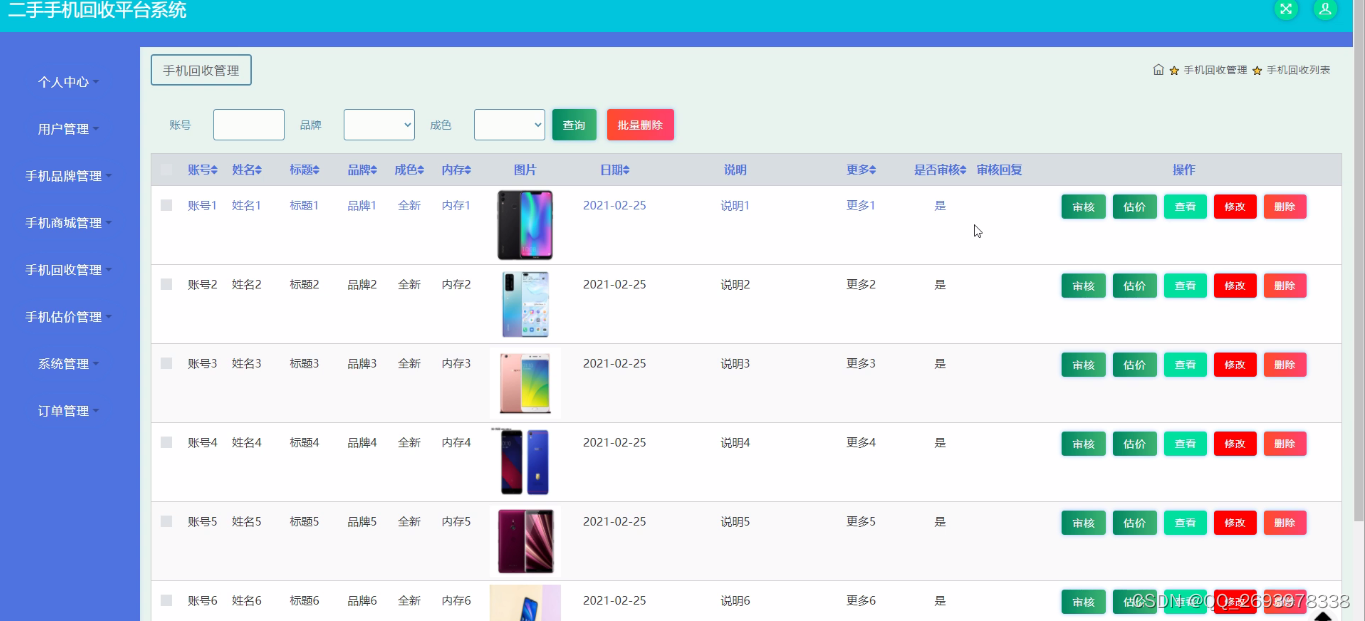Sort by 标题 column header

[x=304, y=170]
